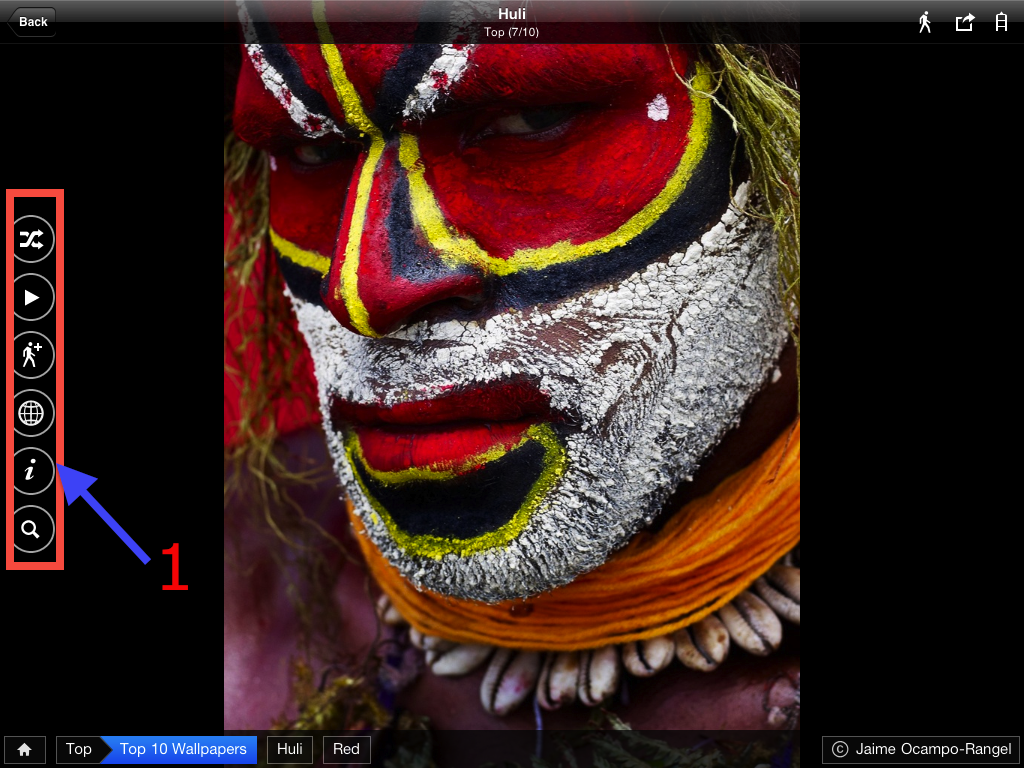This screenshot has width=1024, height=768.
Task: Tap the share icon in top bar
Action: tap(964, 22)
